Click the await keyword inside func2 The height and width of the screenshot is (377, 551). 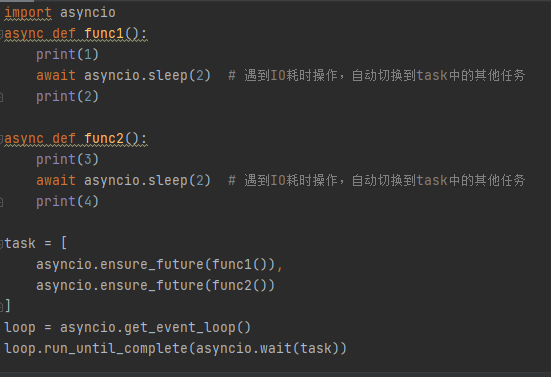[x=56, y=181]
